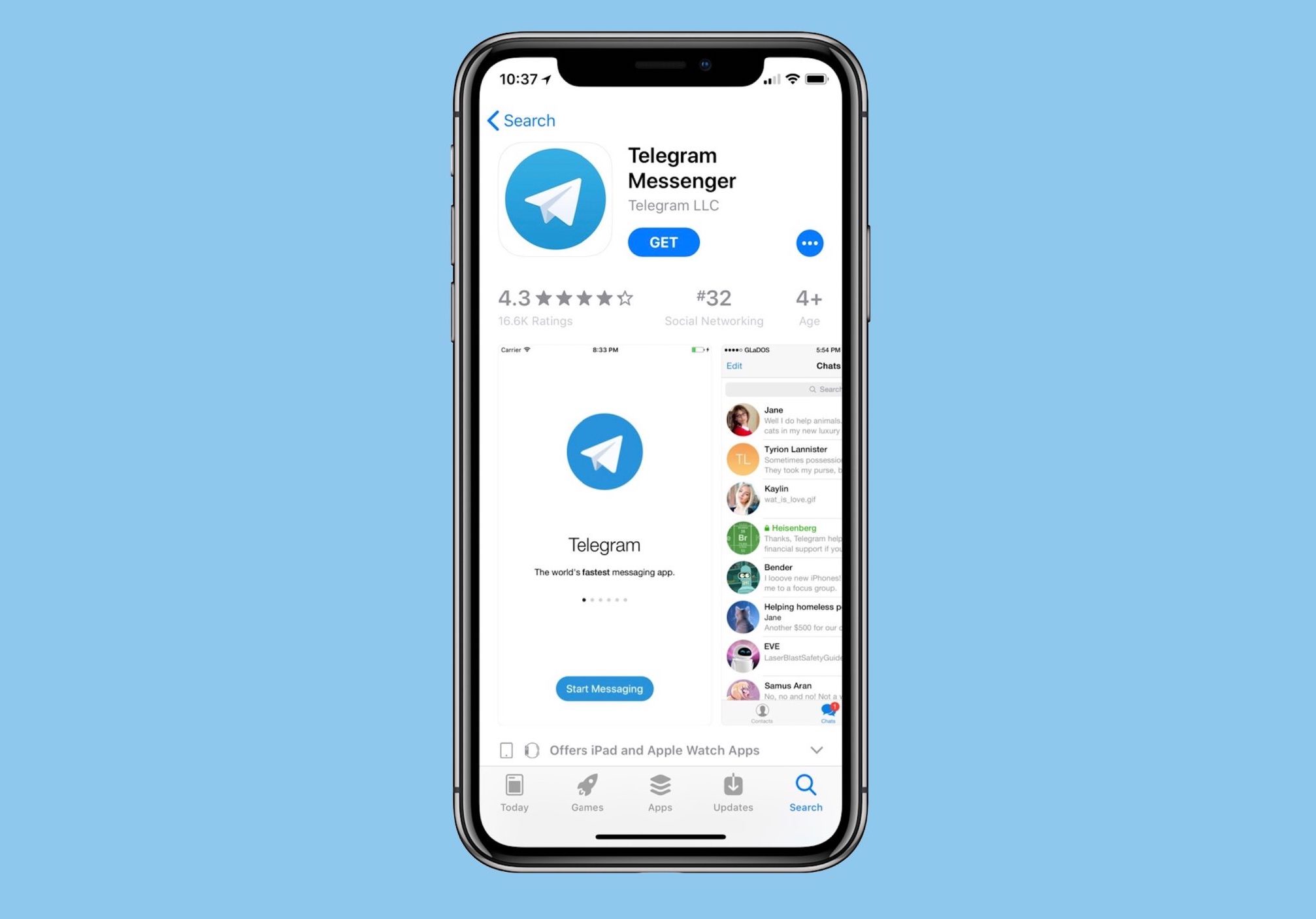
Task: Tap the three-dot more options icon
Action: coord(810,242)
